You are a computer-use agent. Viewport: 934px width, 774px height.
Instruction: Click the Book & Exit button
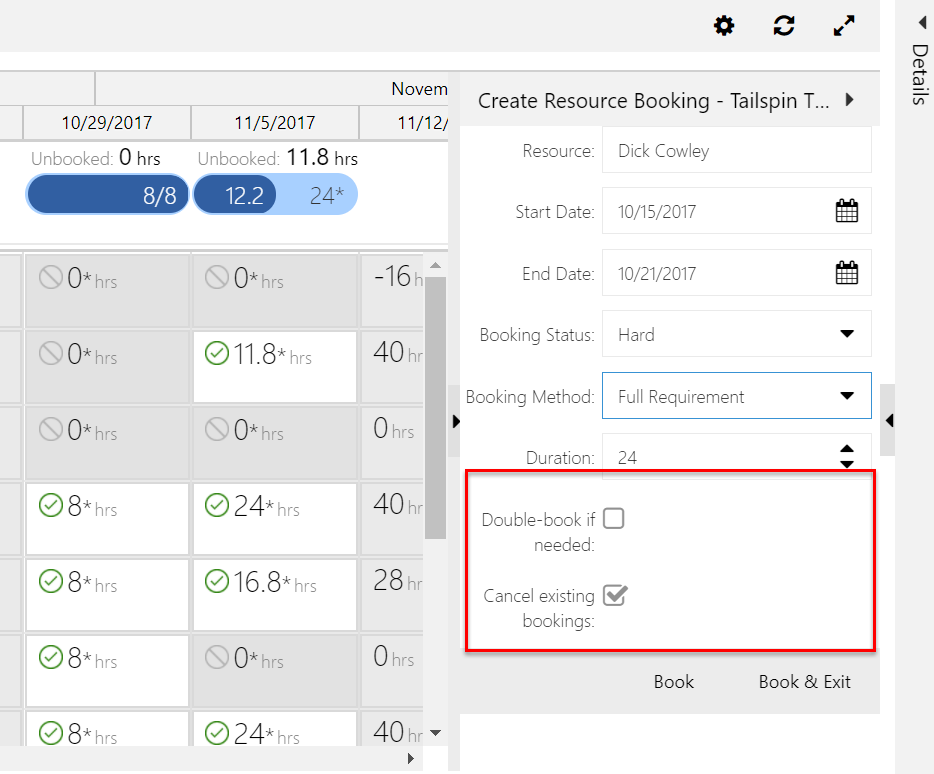[804, 682]
